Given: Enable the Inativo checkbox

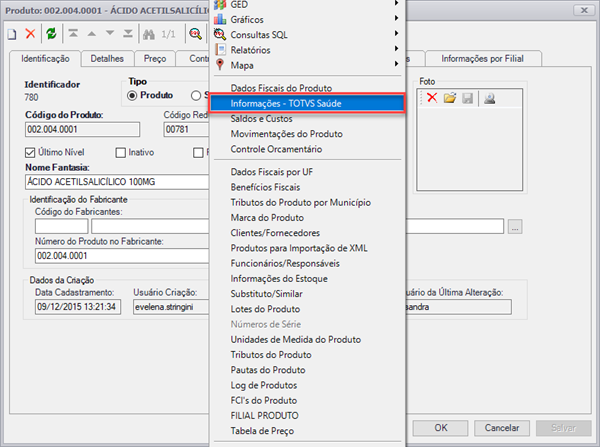Looking at the screenshot, I should tap(121, 153).
